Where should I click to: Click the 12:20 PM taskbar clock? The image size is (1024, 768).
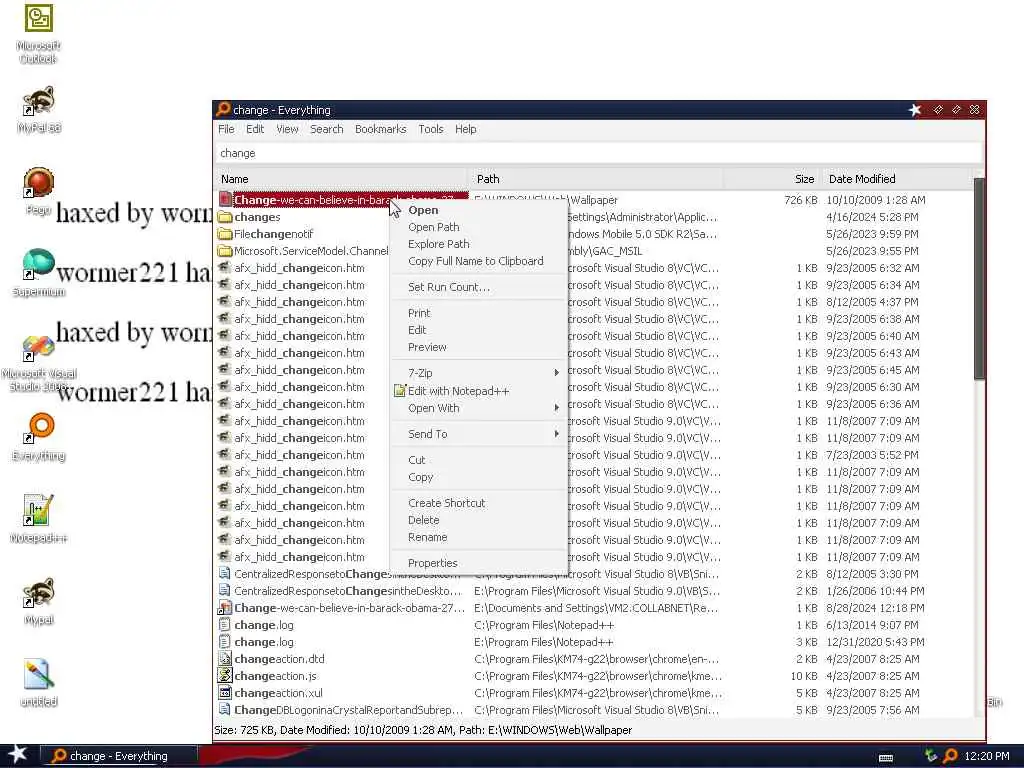tap(986, 756)
